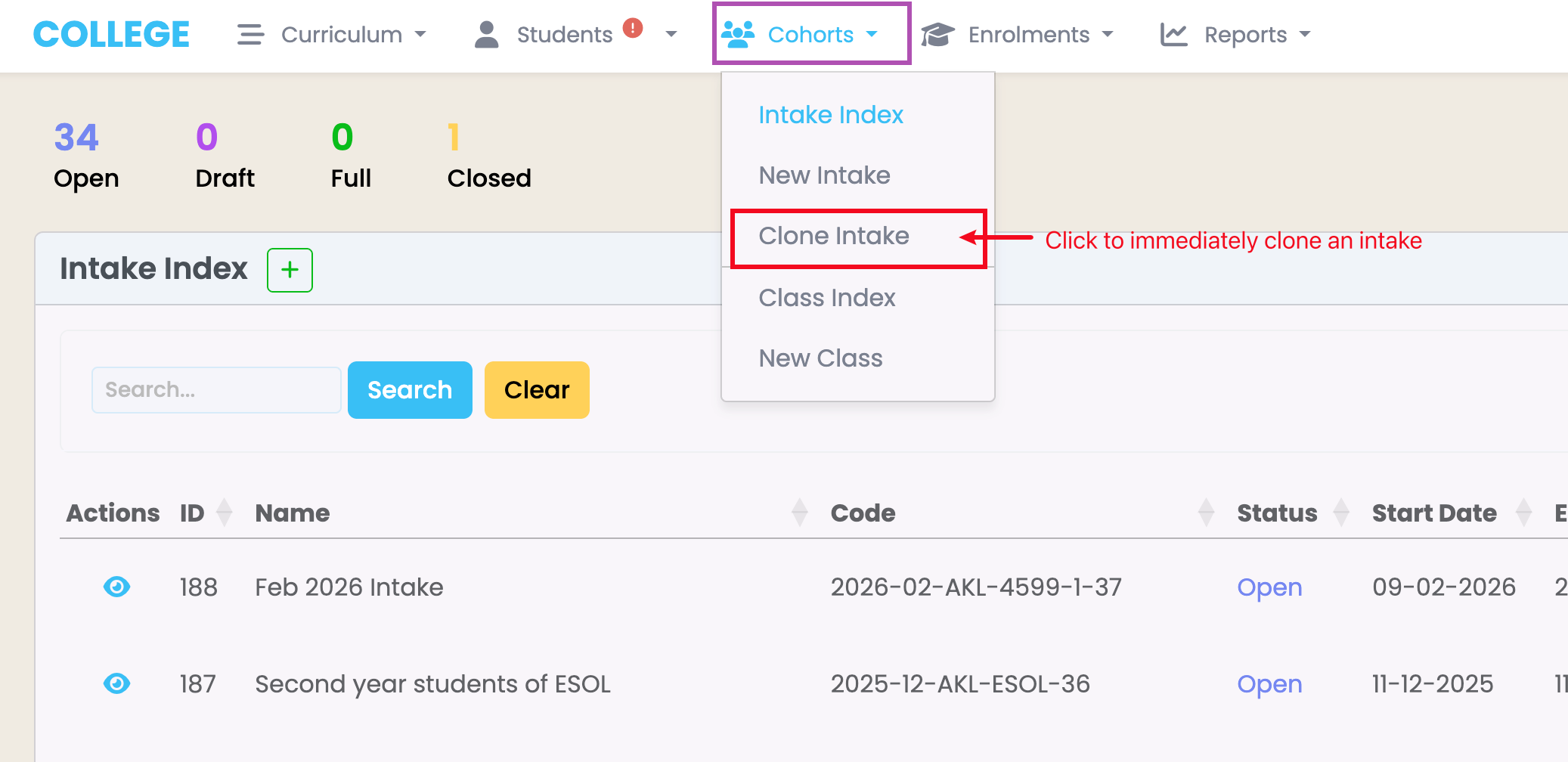Click the green plus icon beside Intake Index

click(290, 270)
